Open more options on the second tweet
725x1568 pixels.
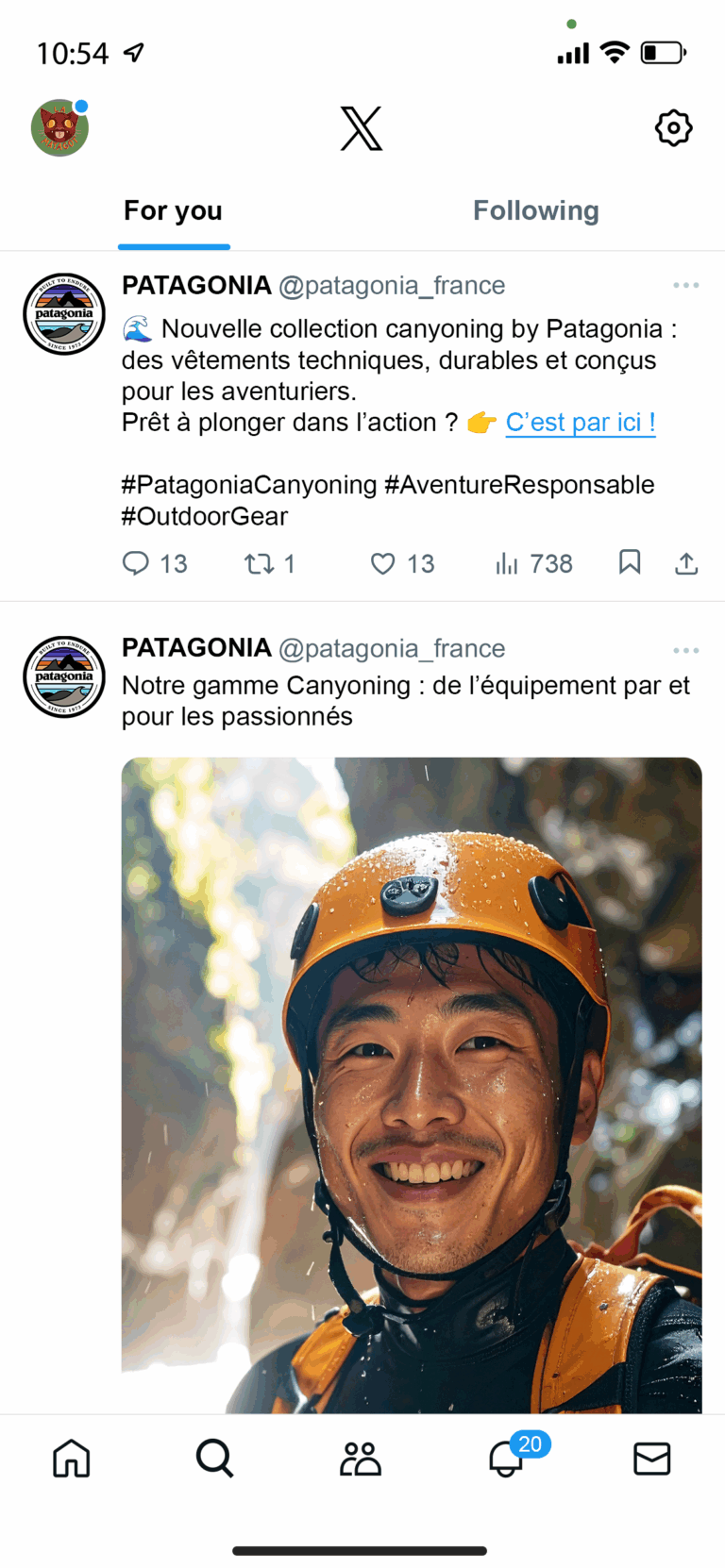pyautogui.click(x=686, y=649)
